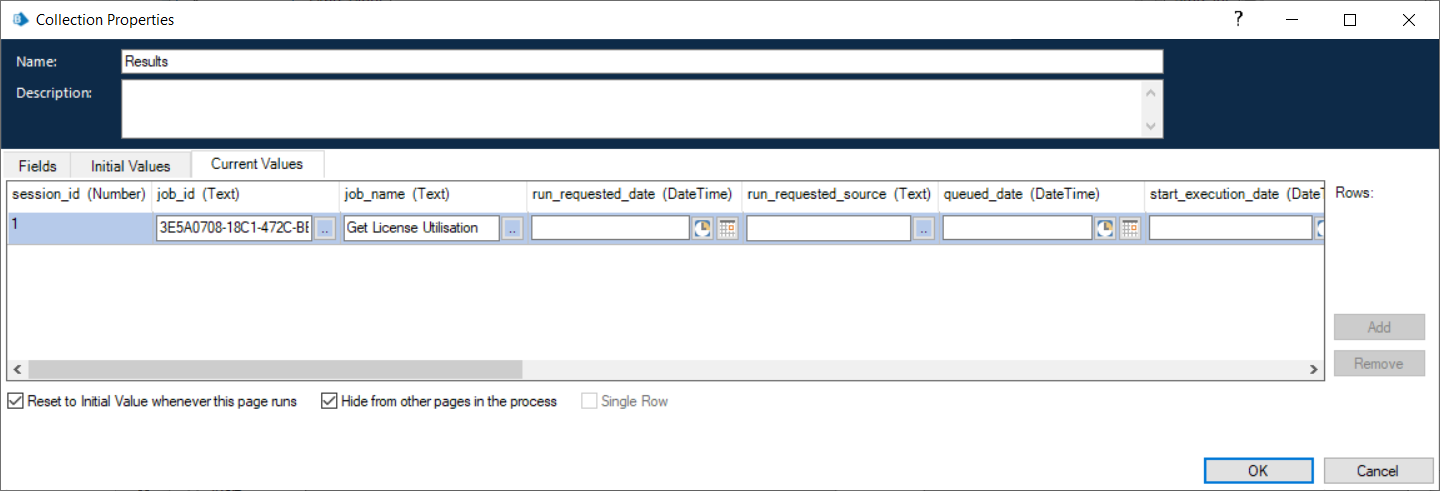Click the horizontal scrollbar thumb
1440x491 pixels.
(x=274, y=370)
